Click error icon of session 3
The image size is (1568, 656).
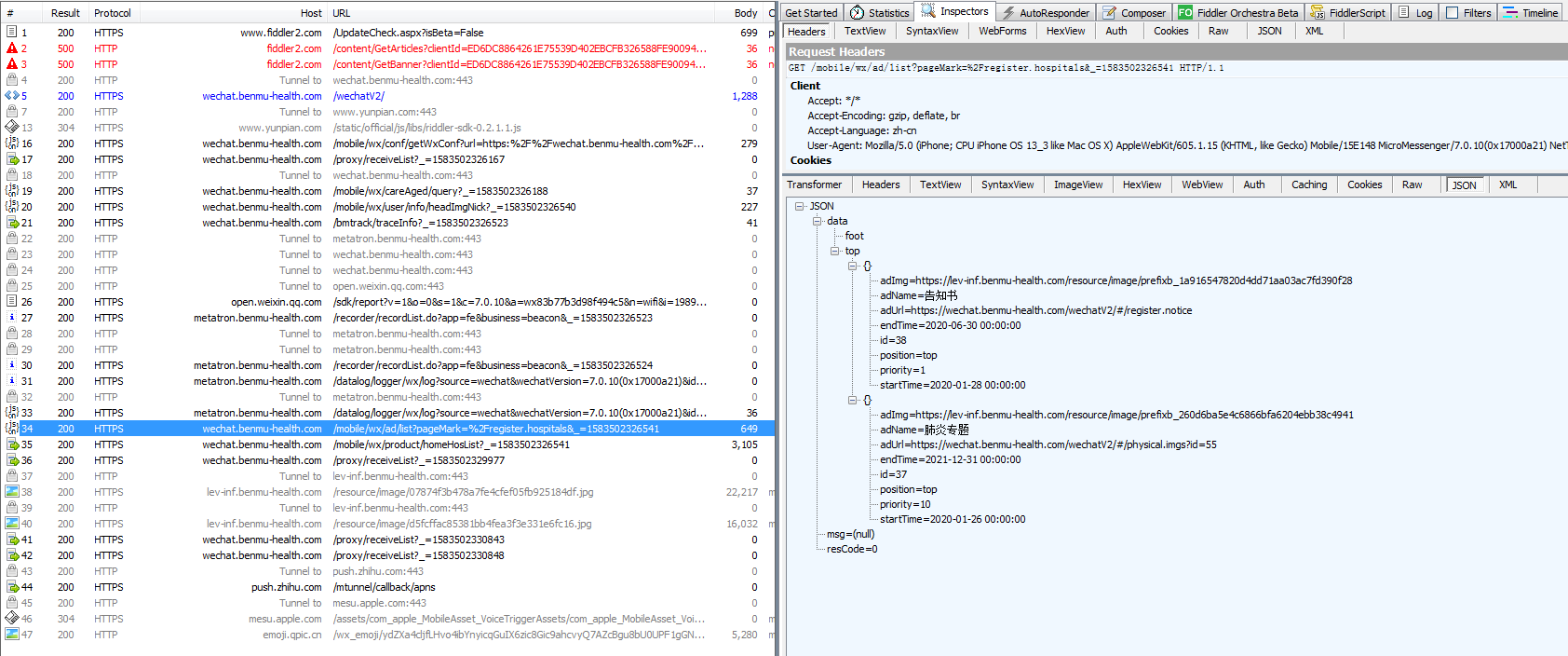click(x=12, y=63)
